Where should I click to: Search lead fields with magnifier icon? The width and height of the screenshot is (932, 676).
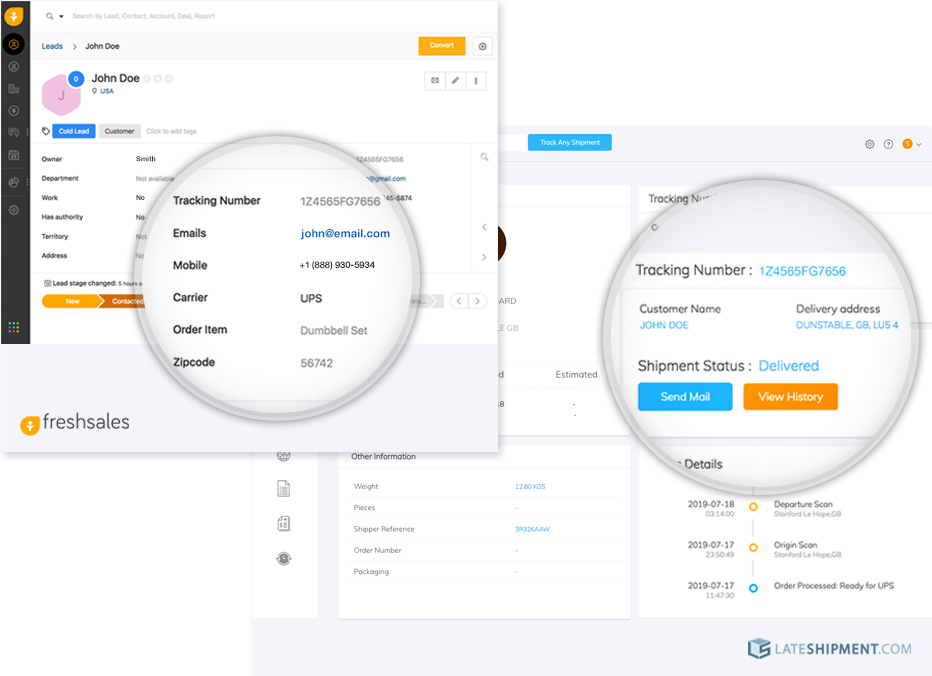(484, 157)
